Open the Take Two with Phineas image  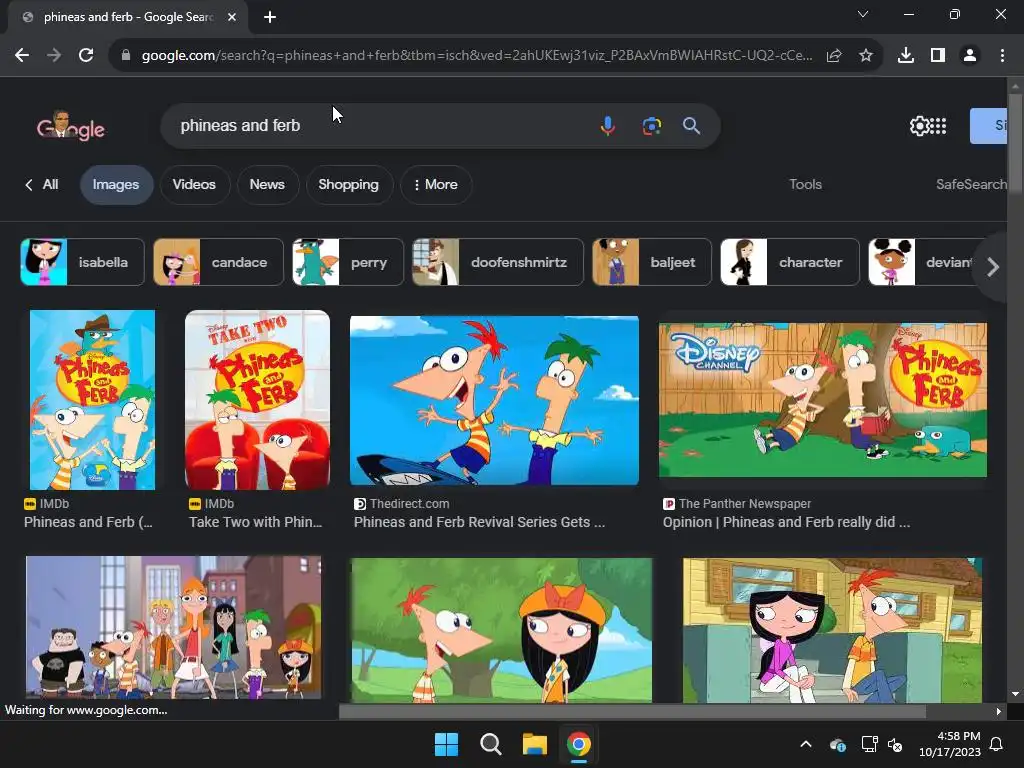click(257, 400)
